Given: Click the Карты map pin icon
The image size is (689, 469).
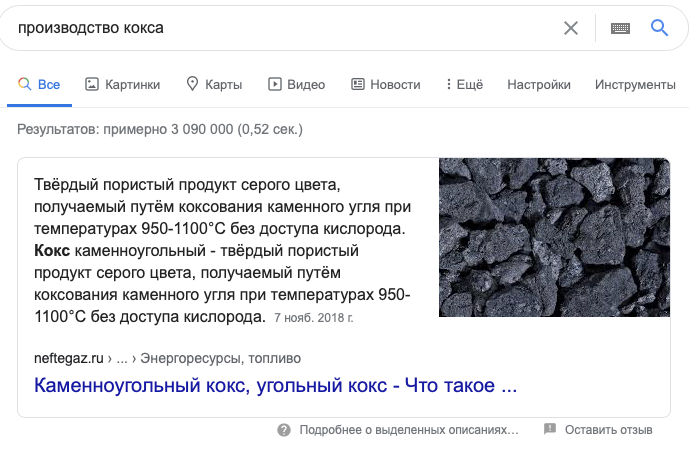Looking at the screenshot, I should (x=192, y=84).
